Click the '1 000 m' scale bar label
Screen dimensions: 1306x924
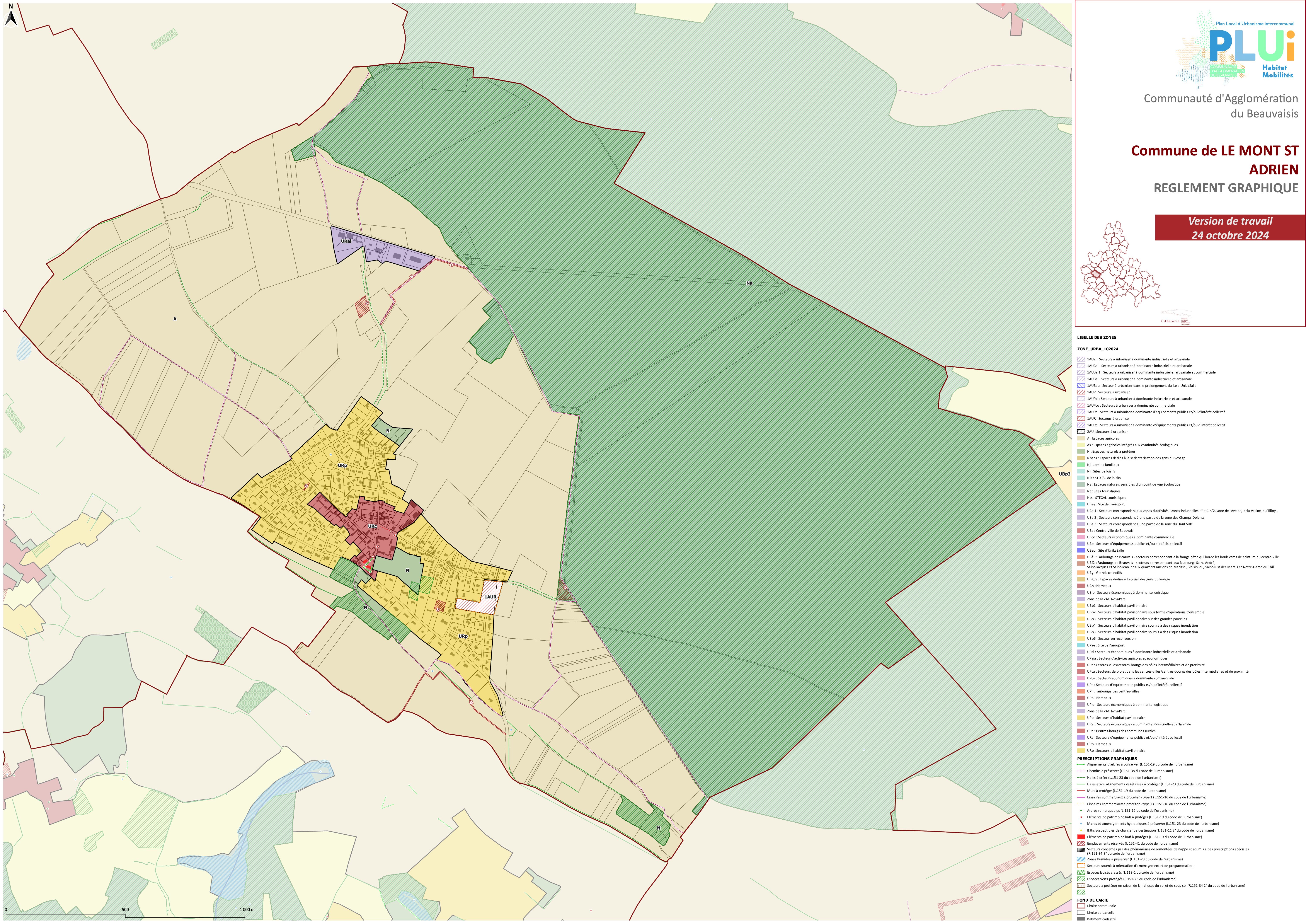(247, 910)
